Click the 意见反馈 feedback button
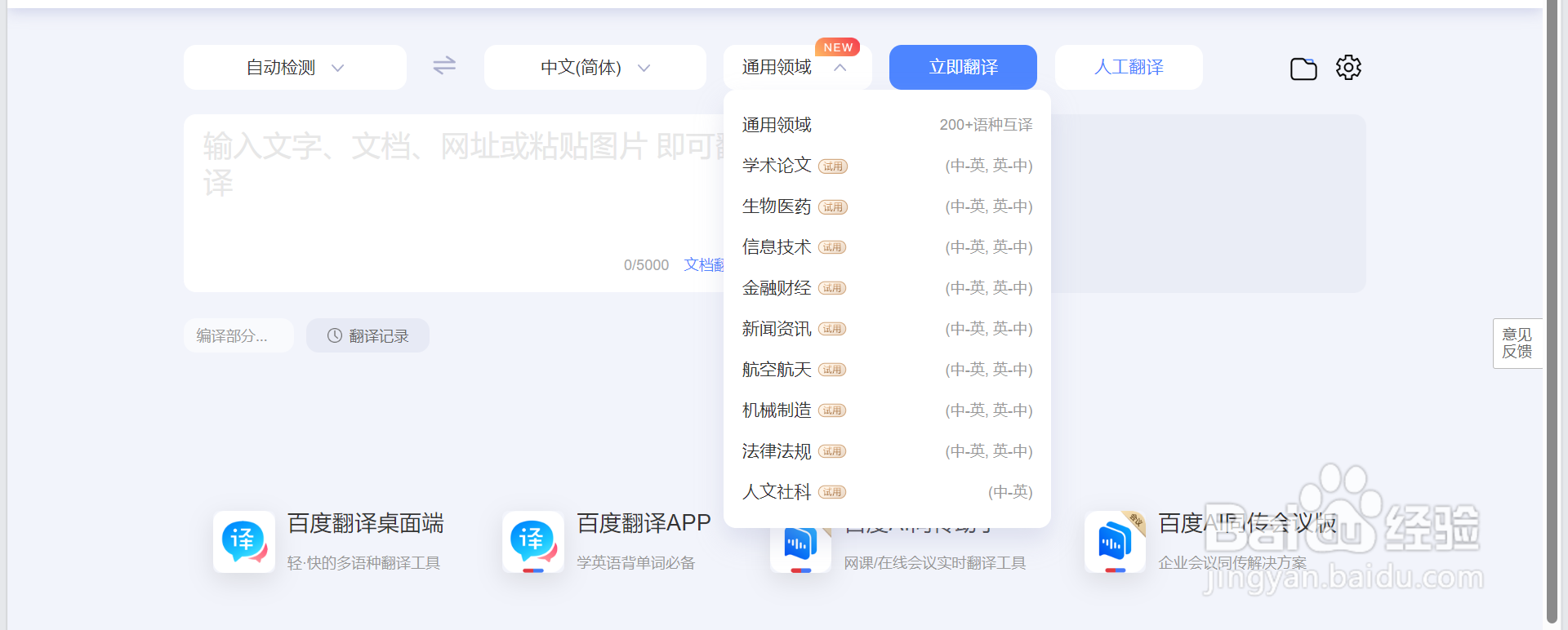 1517,344
